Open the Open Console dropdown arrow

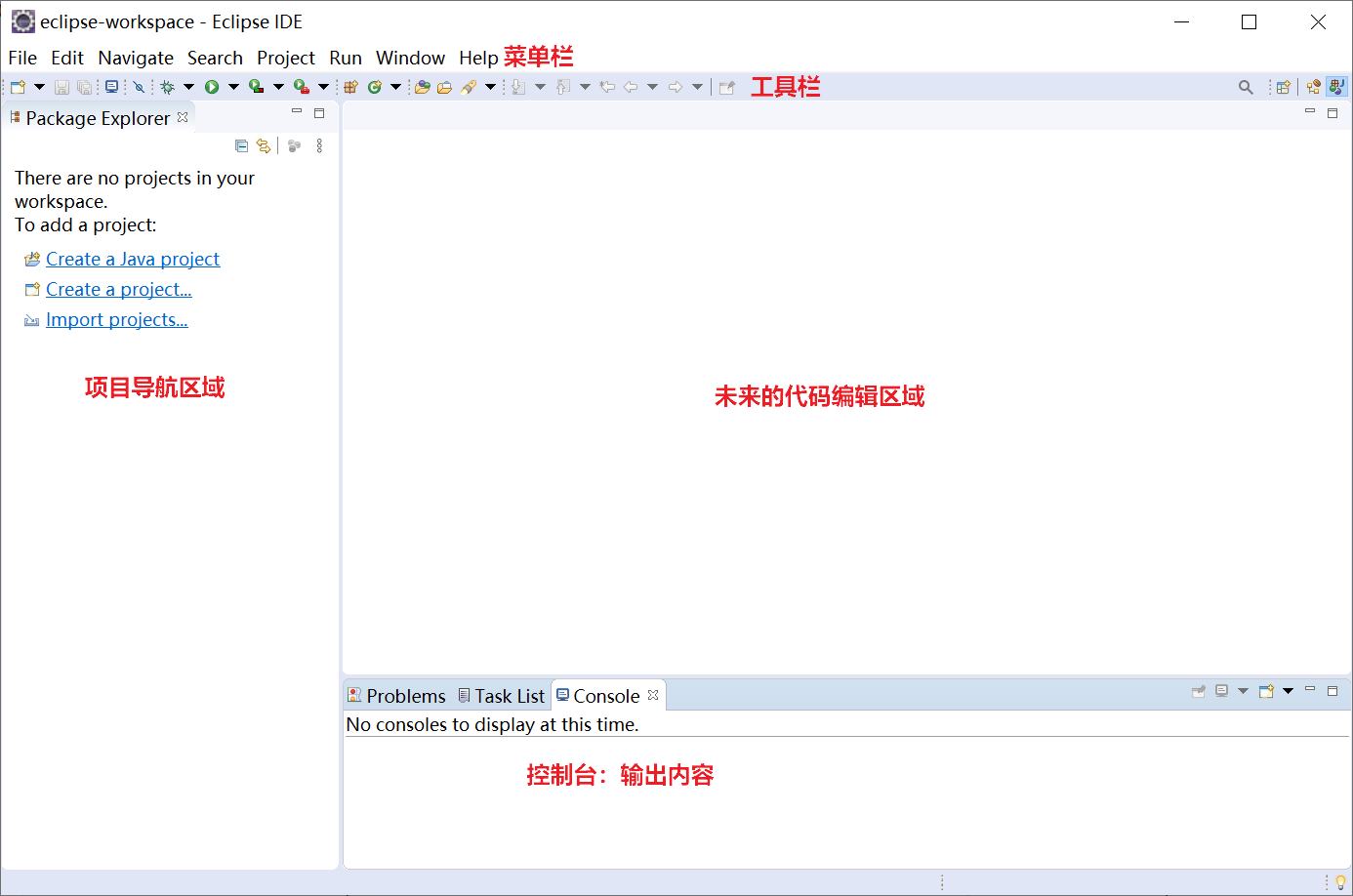[1288, 691]
